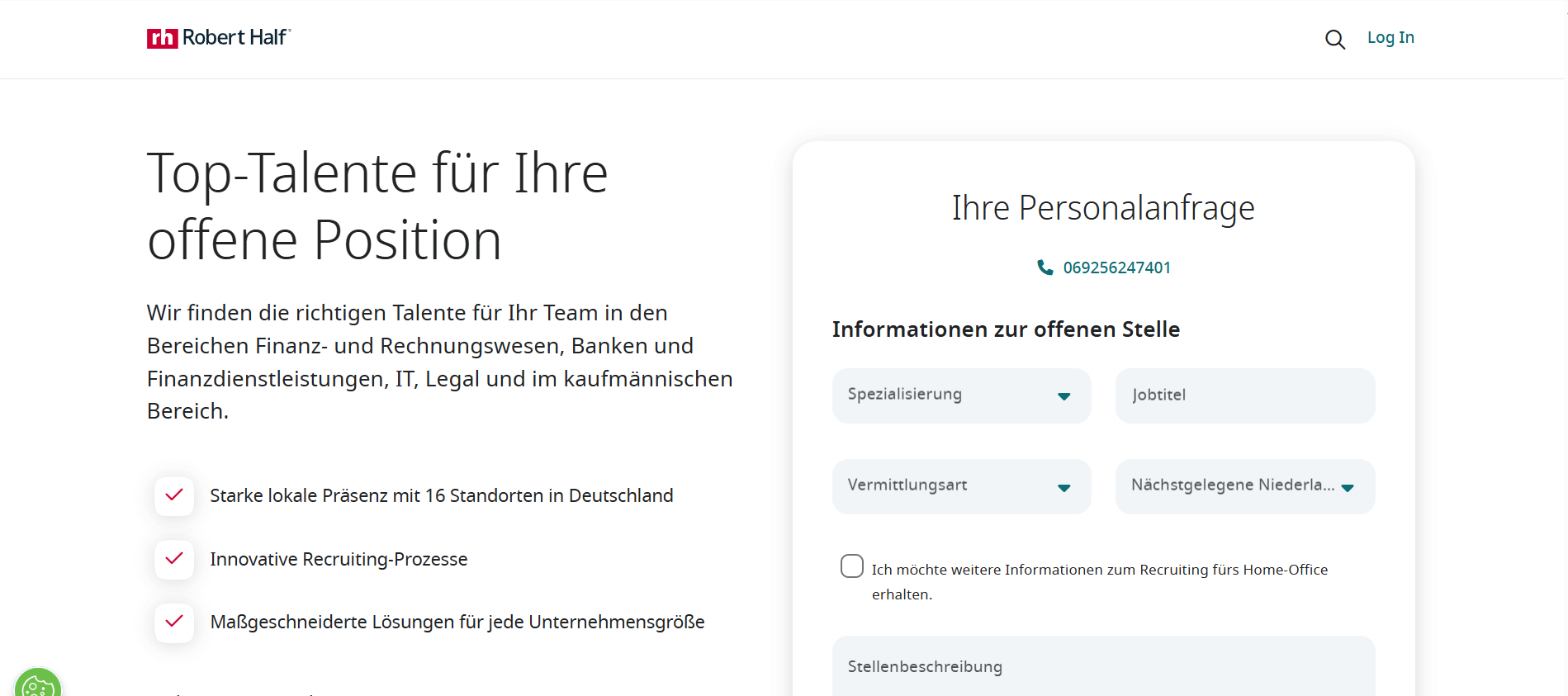Click the Home-Office recruiting checkbox label text
The width and height of the screenshot is (1568, 696).
[1099, 570]
